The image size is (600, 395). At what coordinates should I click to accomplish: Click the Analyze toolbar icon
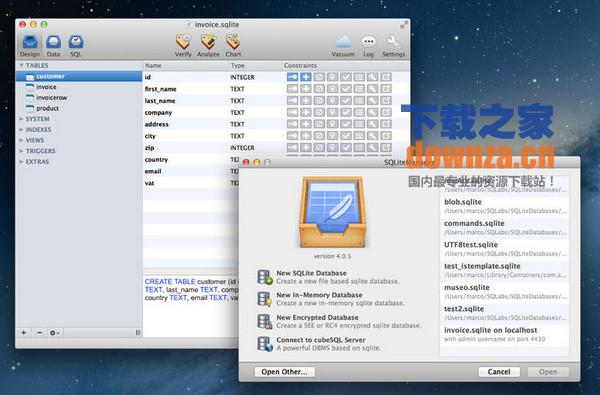pos(208,45)
